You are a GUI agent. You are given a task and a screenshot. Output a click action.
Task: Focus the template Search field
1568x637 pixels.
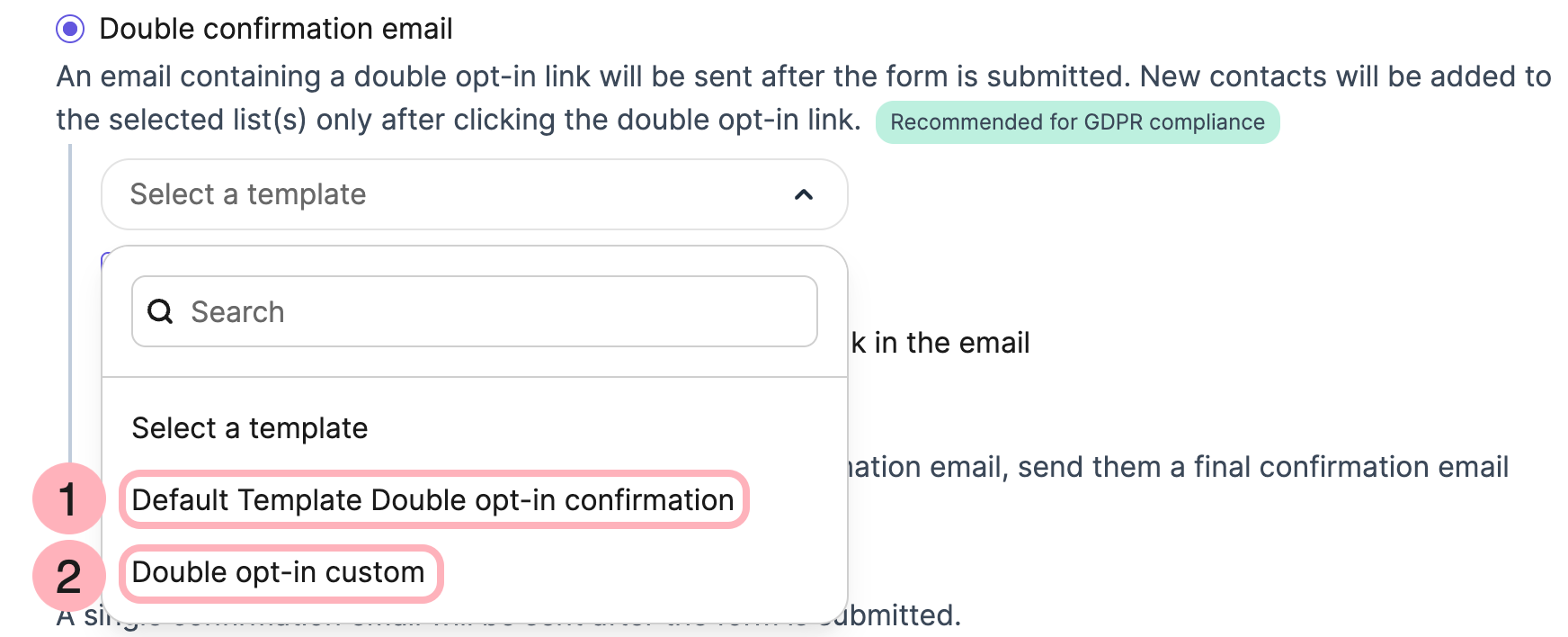[x=494, y=311]
